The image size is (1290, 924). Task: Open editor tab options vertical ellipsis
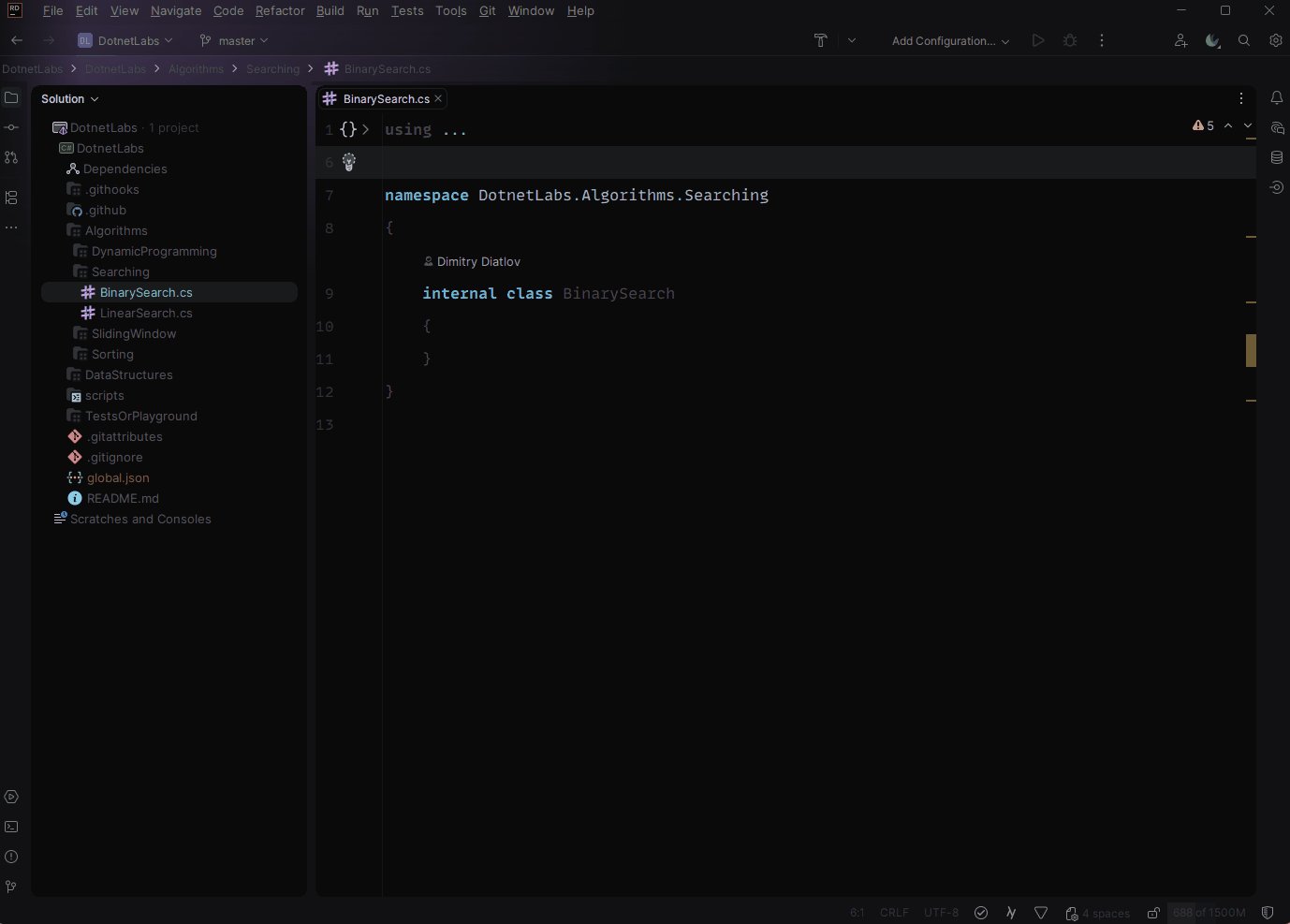point(1241,98)
